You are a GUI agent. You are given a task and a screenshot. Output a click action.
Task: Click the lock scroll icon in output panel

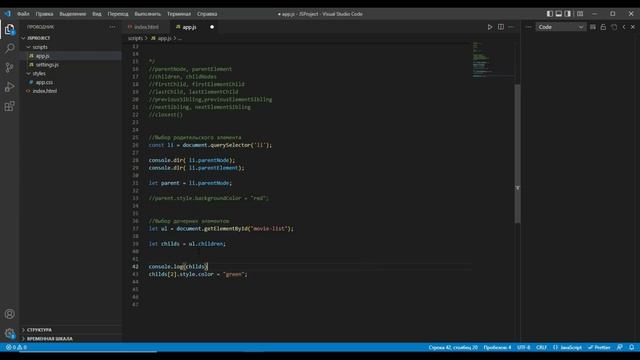click(603, 27)
